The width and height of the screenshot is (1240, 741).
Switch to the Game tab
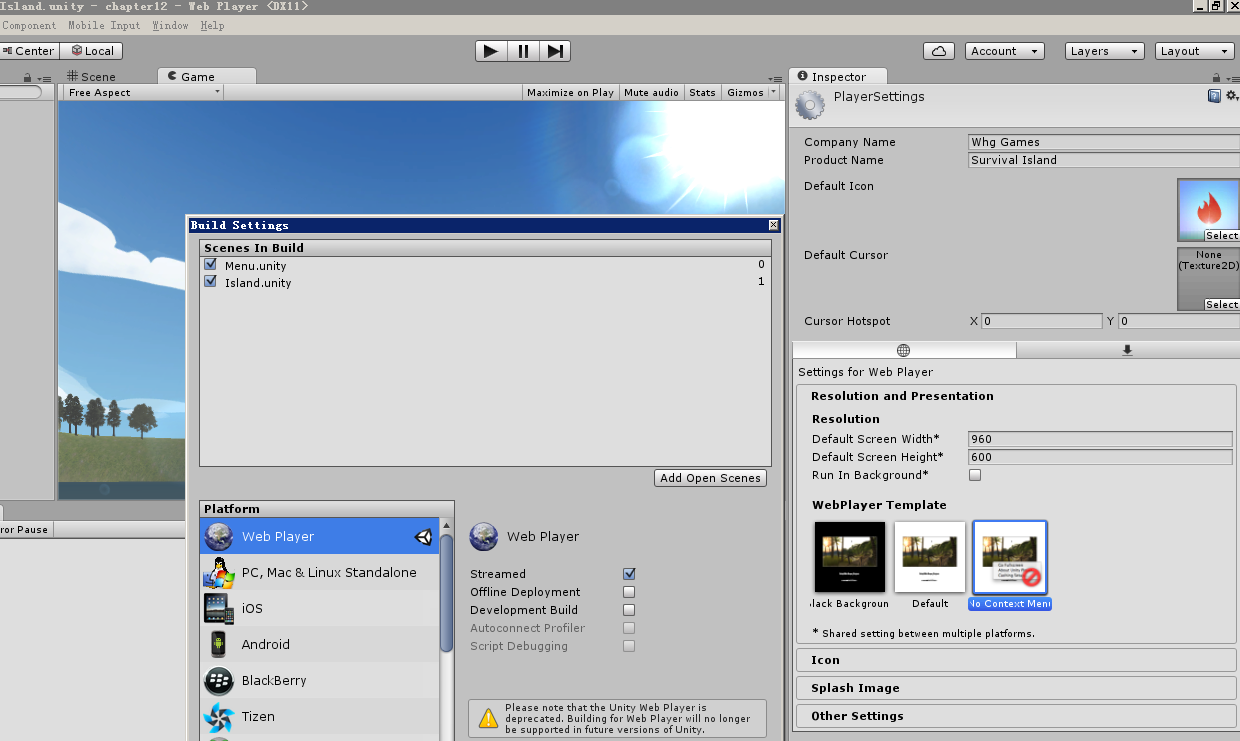click(x=206, y=76)
